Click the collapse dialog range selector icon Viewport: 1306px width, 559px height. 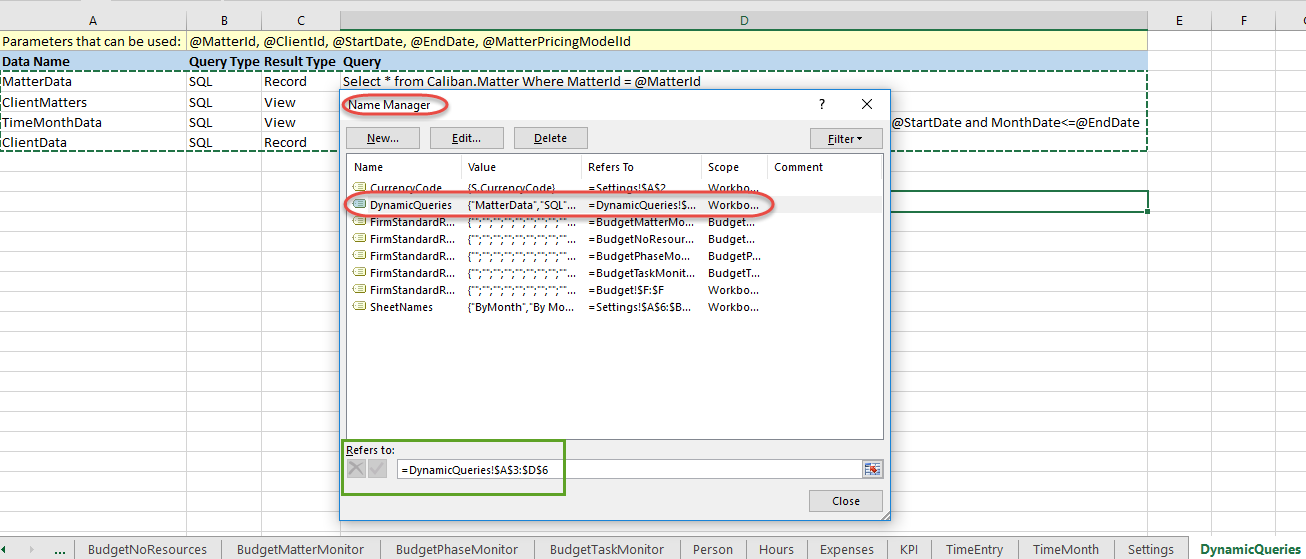tap(872, 469)
